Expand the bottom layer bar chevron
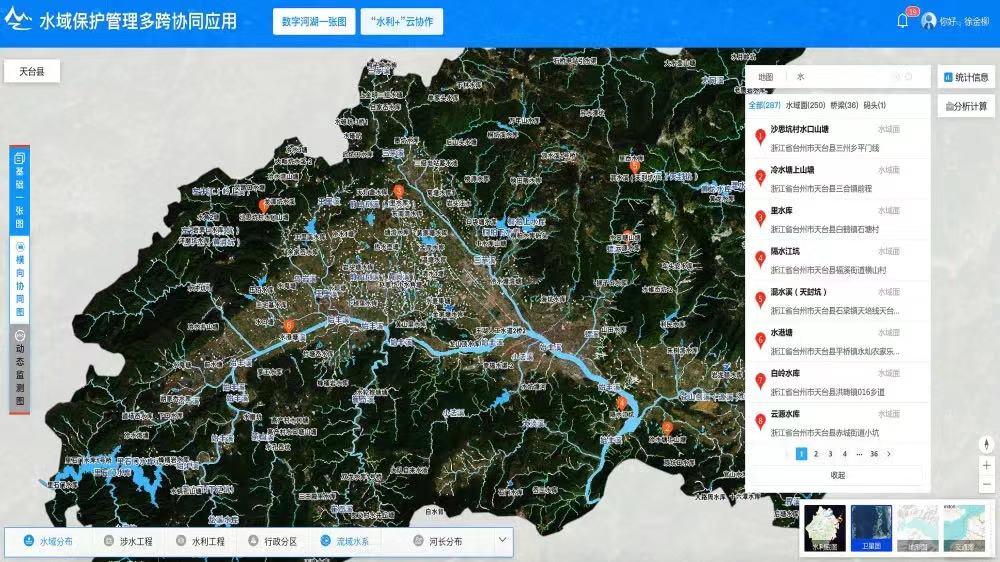This screenshot has height=562, width=1000. (x=503, y=540)
